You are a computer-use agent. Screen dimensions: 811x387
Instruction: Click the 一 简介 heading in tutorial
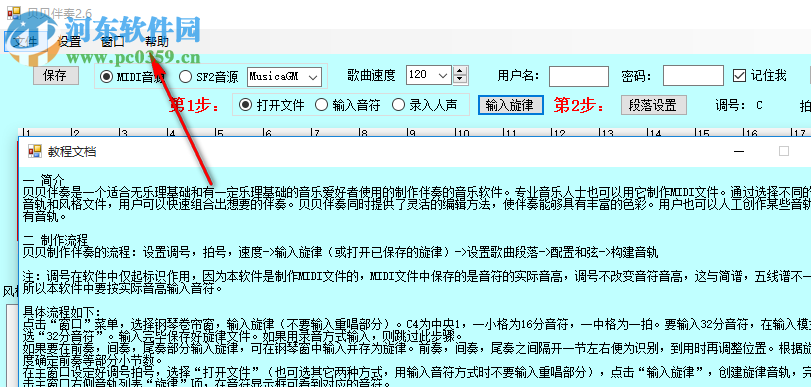tap(43, 180)
